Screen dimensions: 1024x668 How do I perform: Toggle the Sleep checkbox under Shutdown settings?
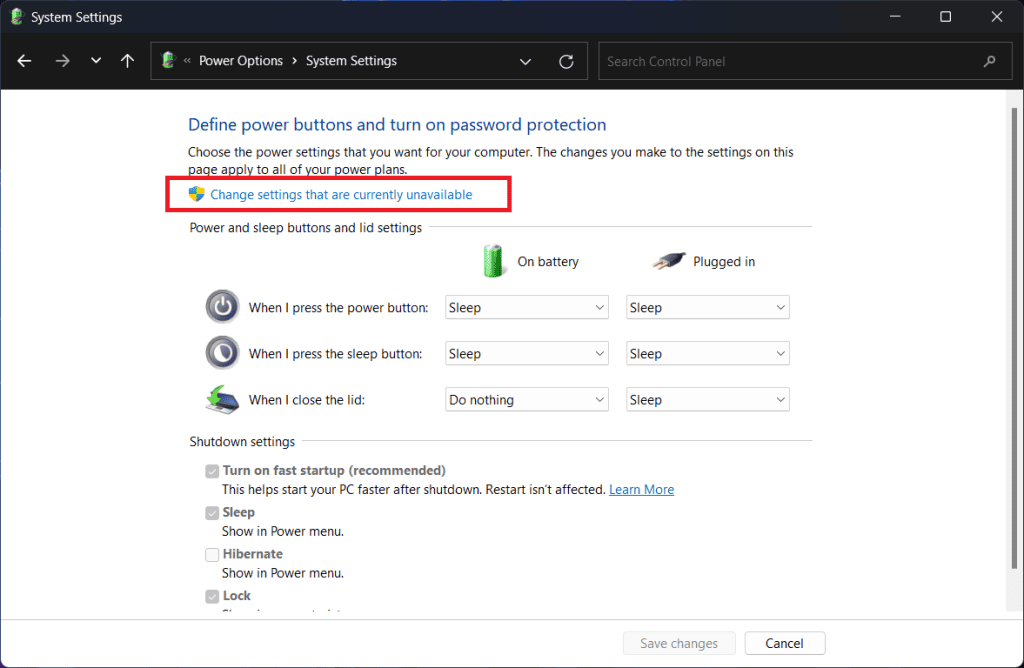212,512
